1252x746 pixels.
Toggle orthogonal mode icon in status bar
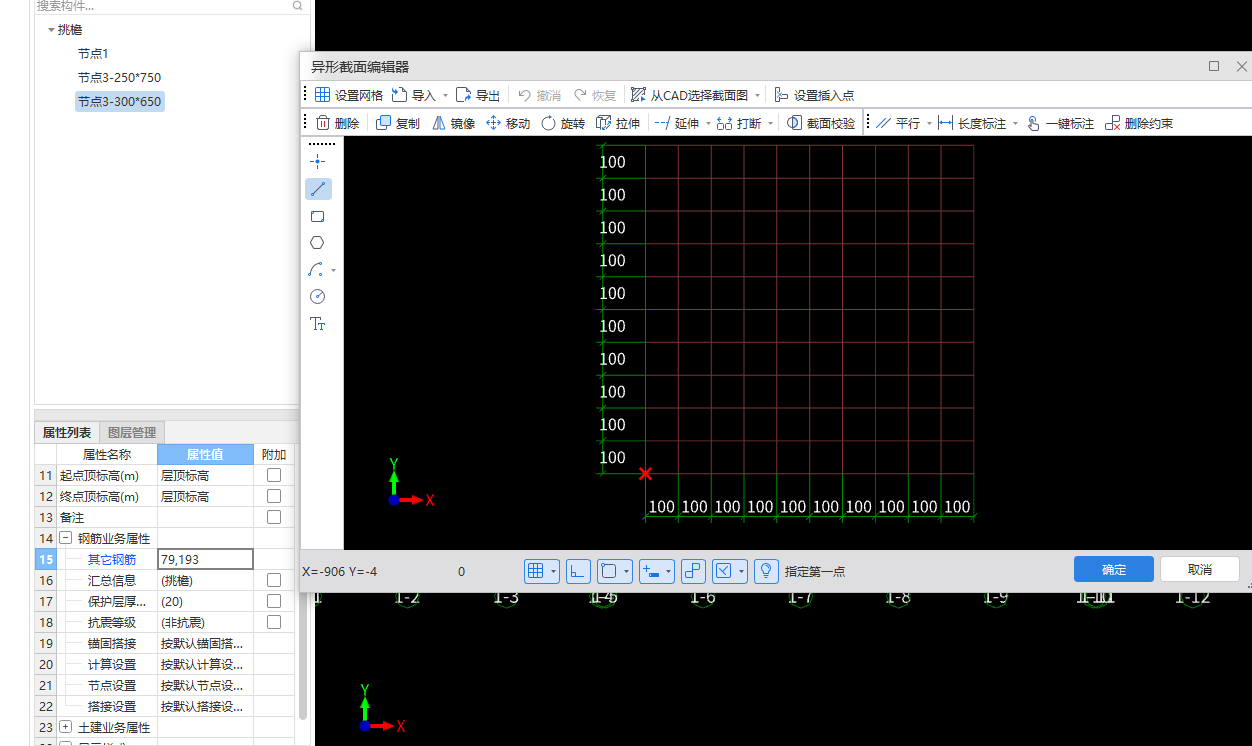578,571
